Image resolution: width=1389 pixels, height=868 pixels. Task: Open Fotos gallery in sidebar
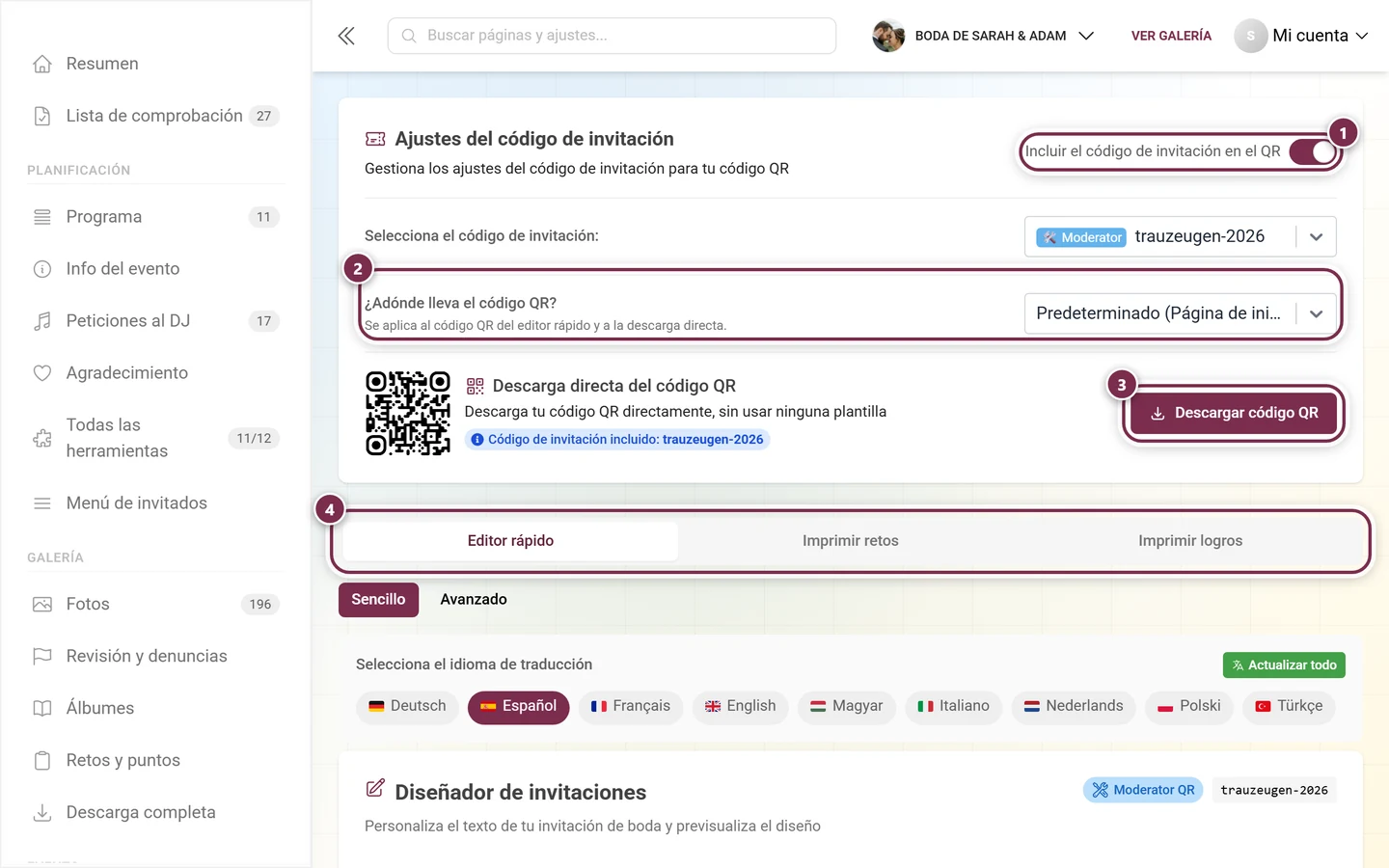(x=155, y=605)
